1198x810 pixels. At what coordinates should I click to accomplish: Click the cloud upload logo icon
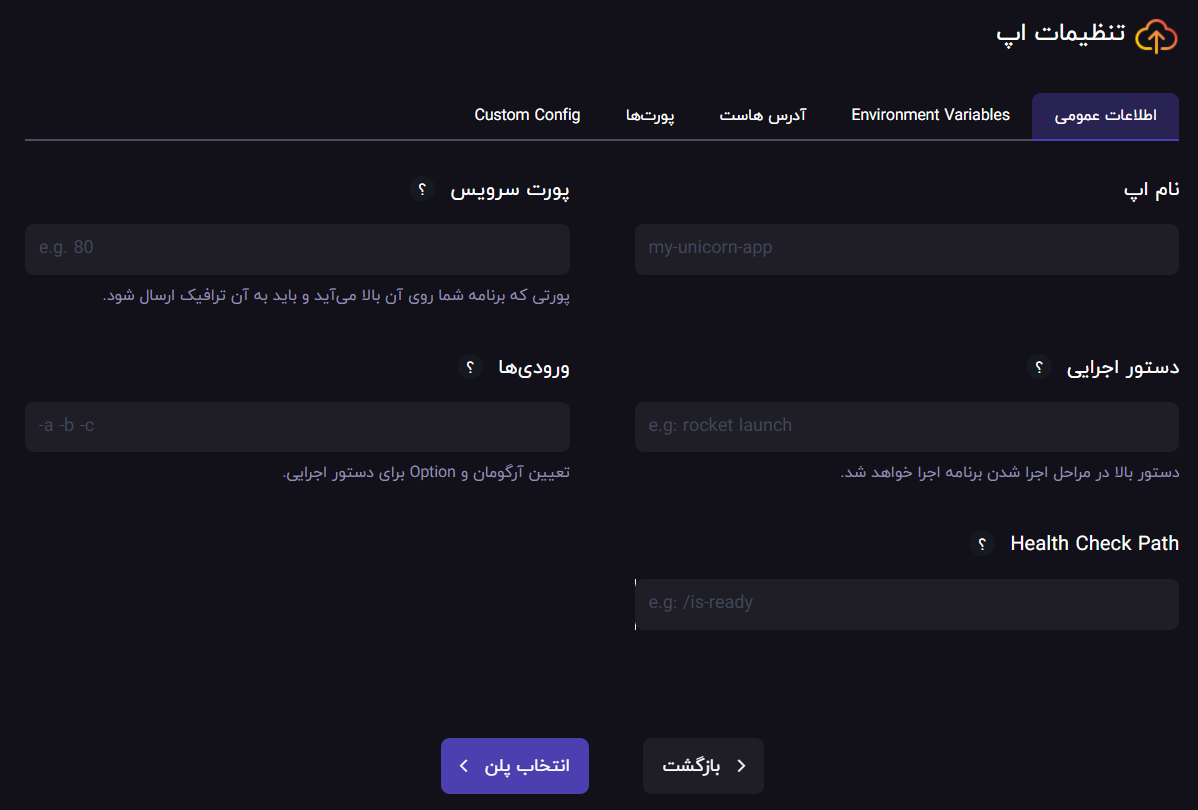coord(1156,36)
